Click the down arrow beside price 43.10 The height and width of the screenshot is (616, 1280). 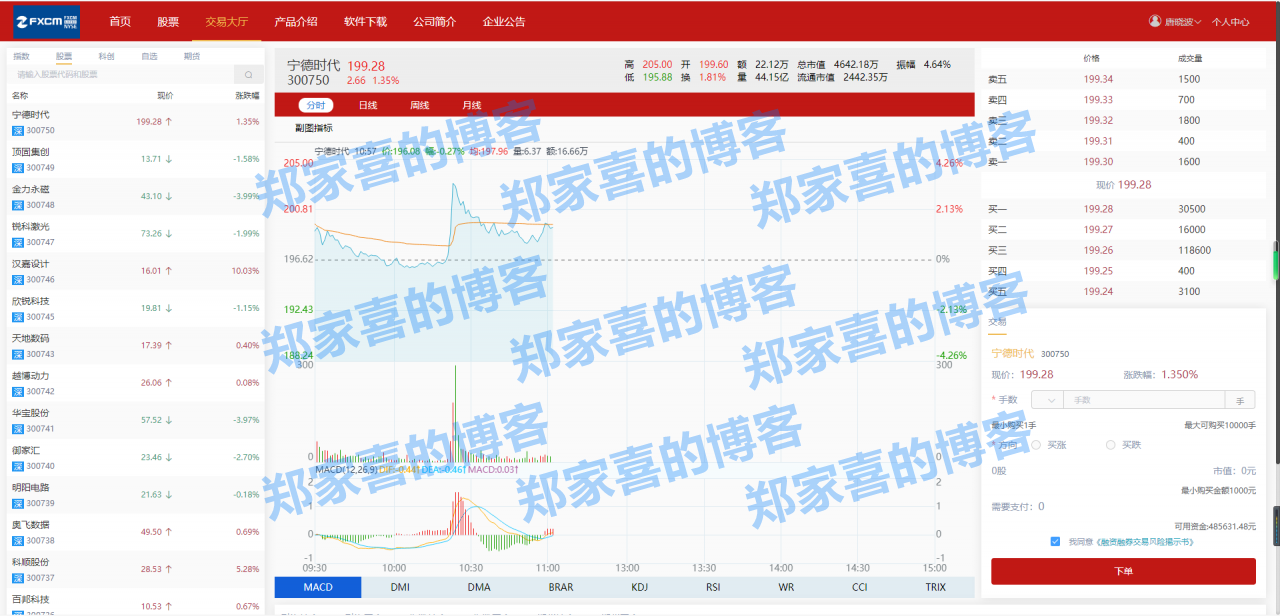(x=169, y=196)
